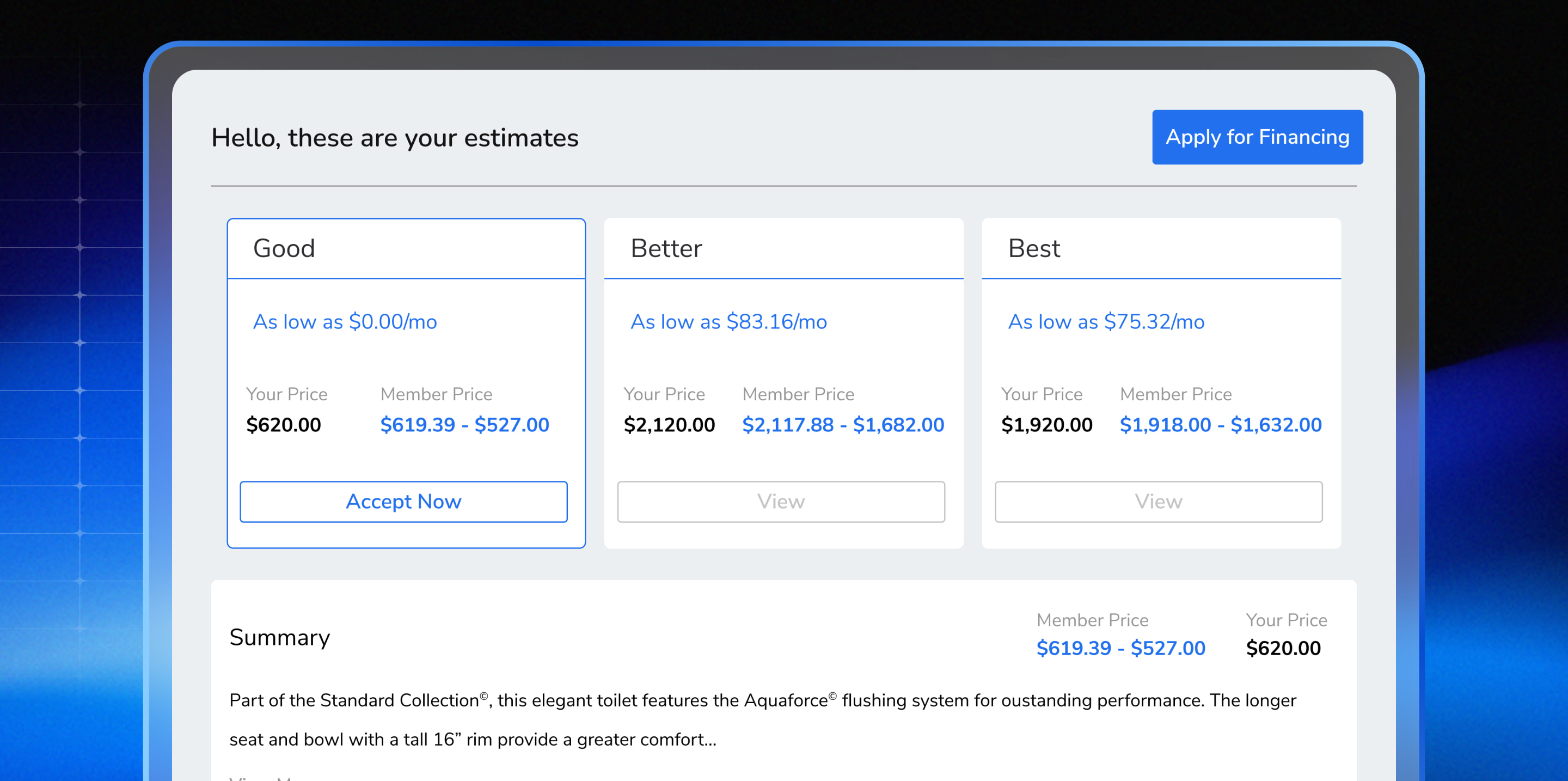The width and height of the screenshot is (1568, 781).
Task: Click the Summary heading
Action: (279, 637)
